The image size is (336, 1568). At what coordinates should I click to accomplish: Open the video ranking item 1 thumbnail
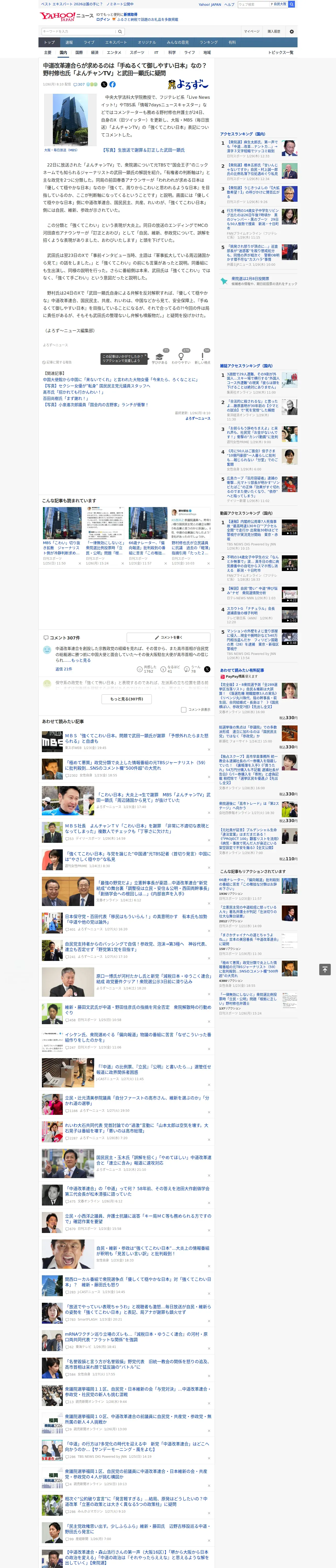[x=290, y=527]
